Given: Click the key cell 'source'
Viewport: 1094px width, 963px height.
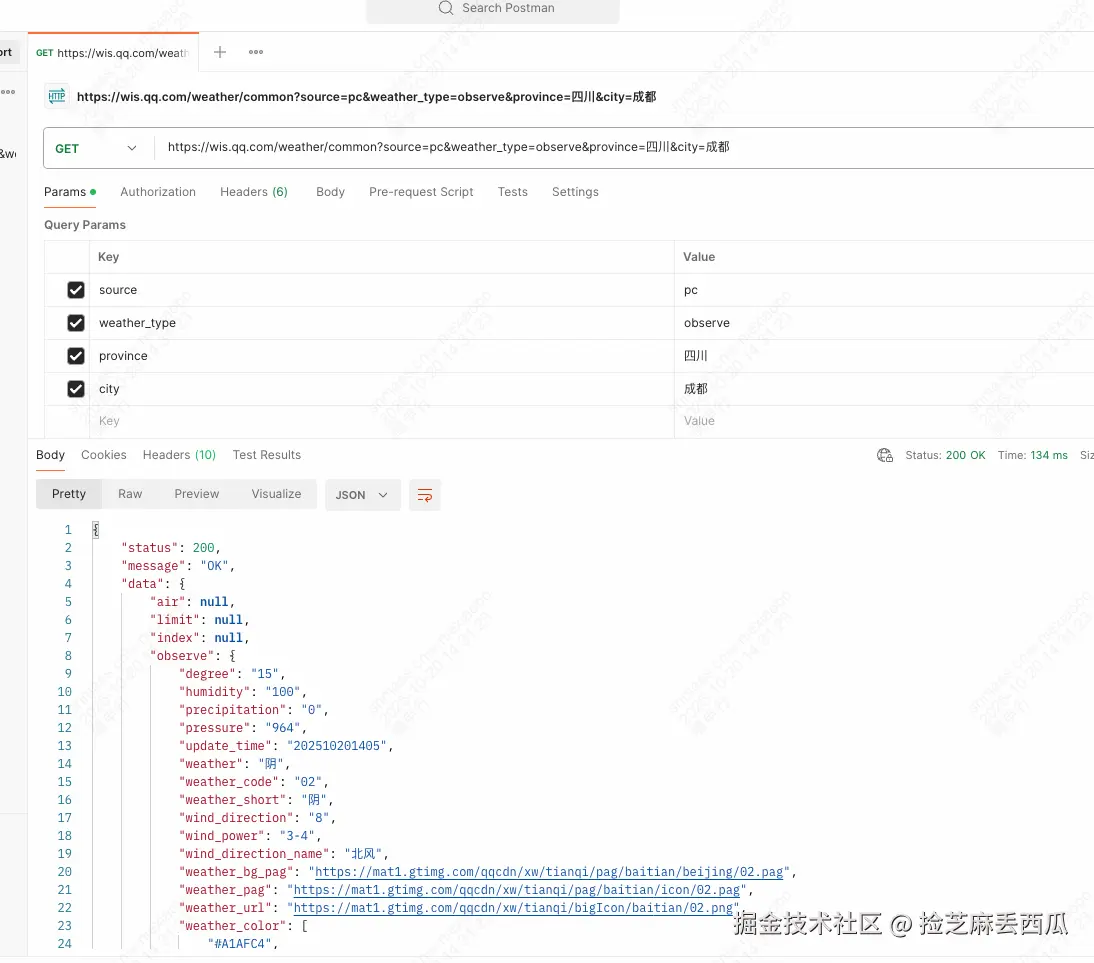Looking at the screenshot, I should 382,290.
